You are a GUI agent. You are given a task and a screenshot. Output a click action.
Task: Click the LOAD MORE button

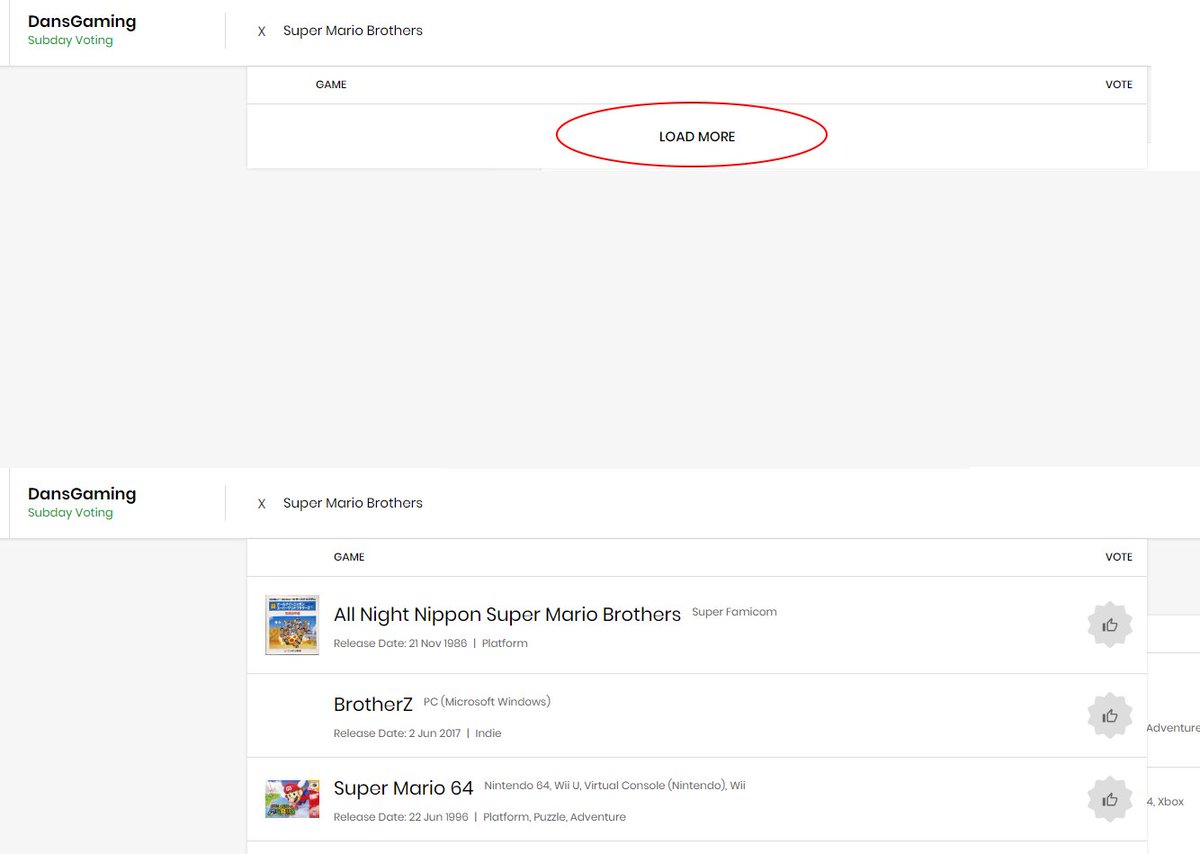[697, 137]
